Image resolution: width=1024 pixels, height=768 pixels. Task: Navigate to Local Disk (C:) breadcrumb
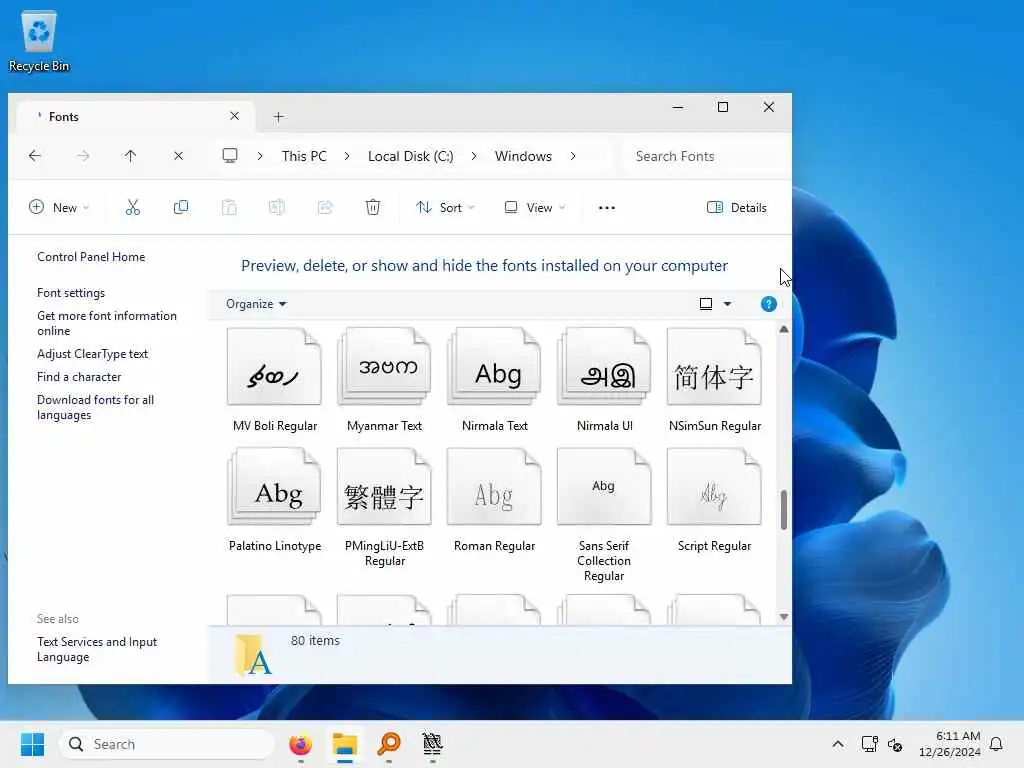tap(410, 156)
